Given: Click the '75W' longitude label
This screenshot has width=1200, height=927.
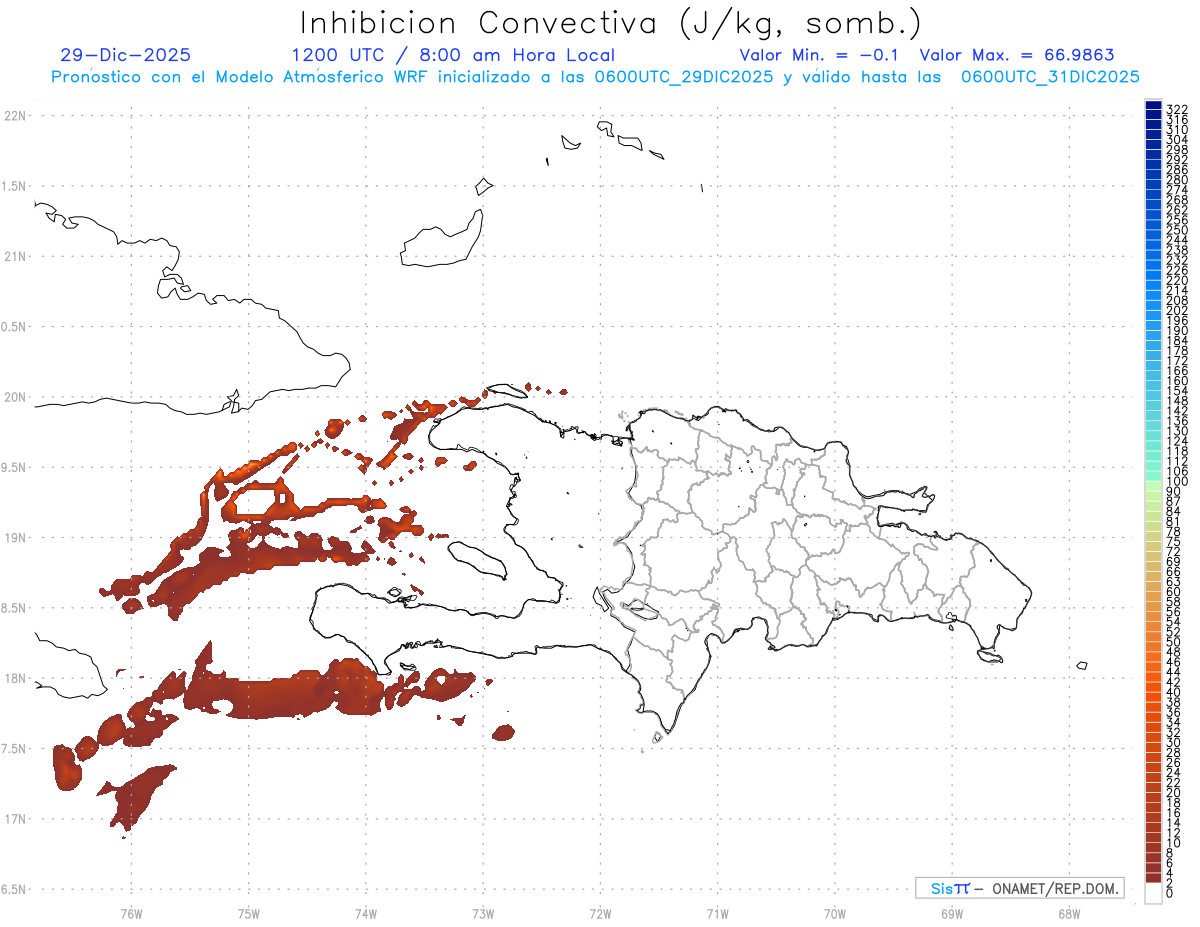Looking at the screenshot, I should tap(248, 913).
